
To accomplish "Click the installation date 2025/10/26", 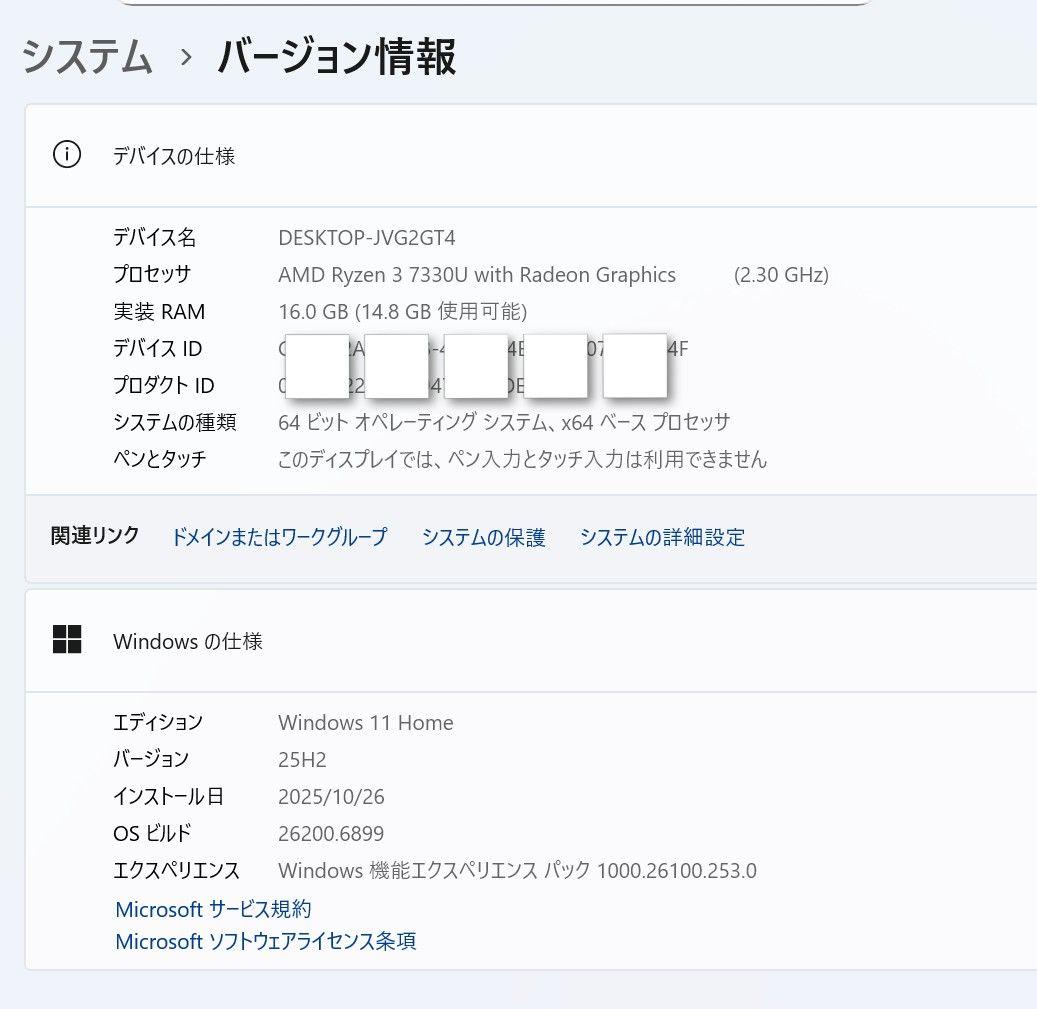I will coord(332,796).
